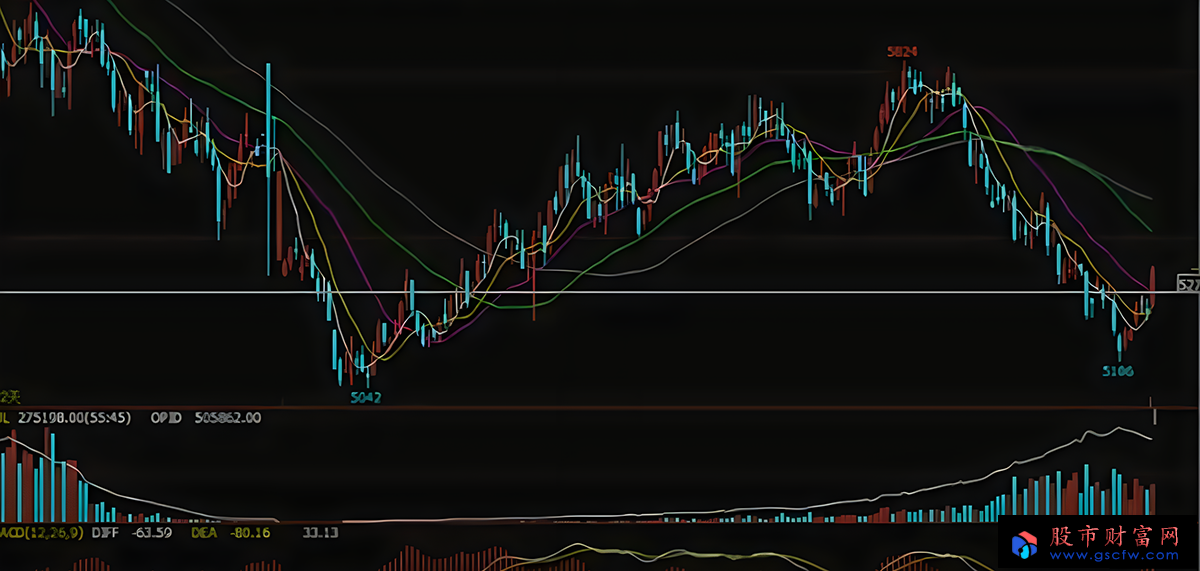
Task: Click the latest red candlestick at chart's right edge
Action: coord(1153,287)
